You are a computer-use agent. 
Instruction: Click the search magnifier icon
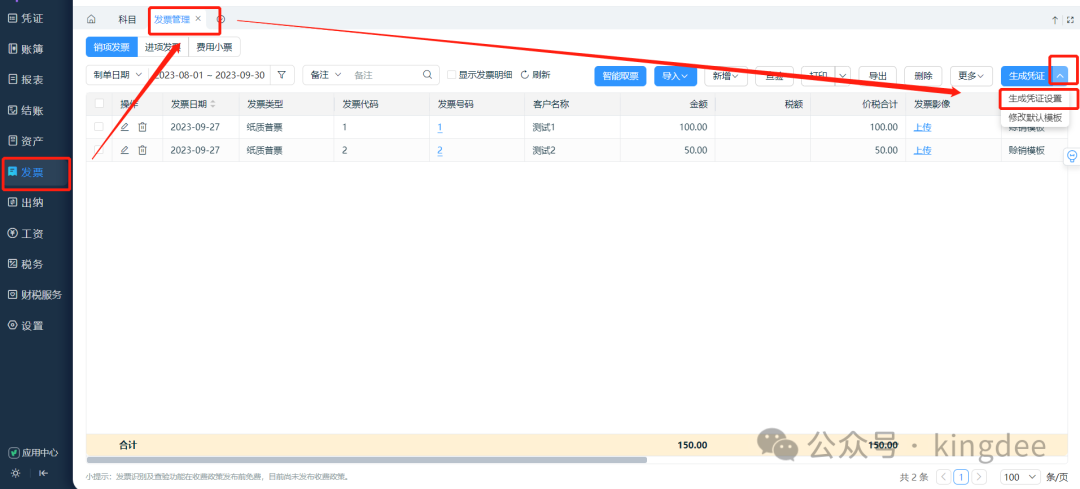coord(428,75)
